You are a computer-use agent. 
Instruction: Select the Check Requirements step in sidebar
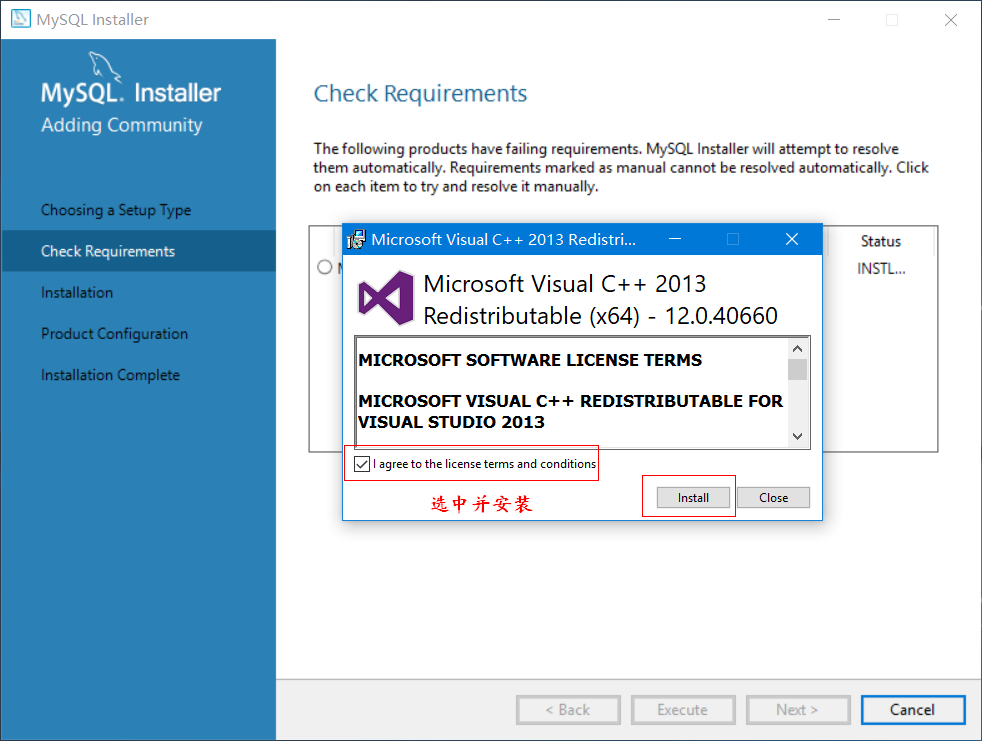tap(138, 251)
